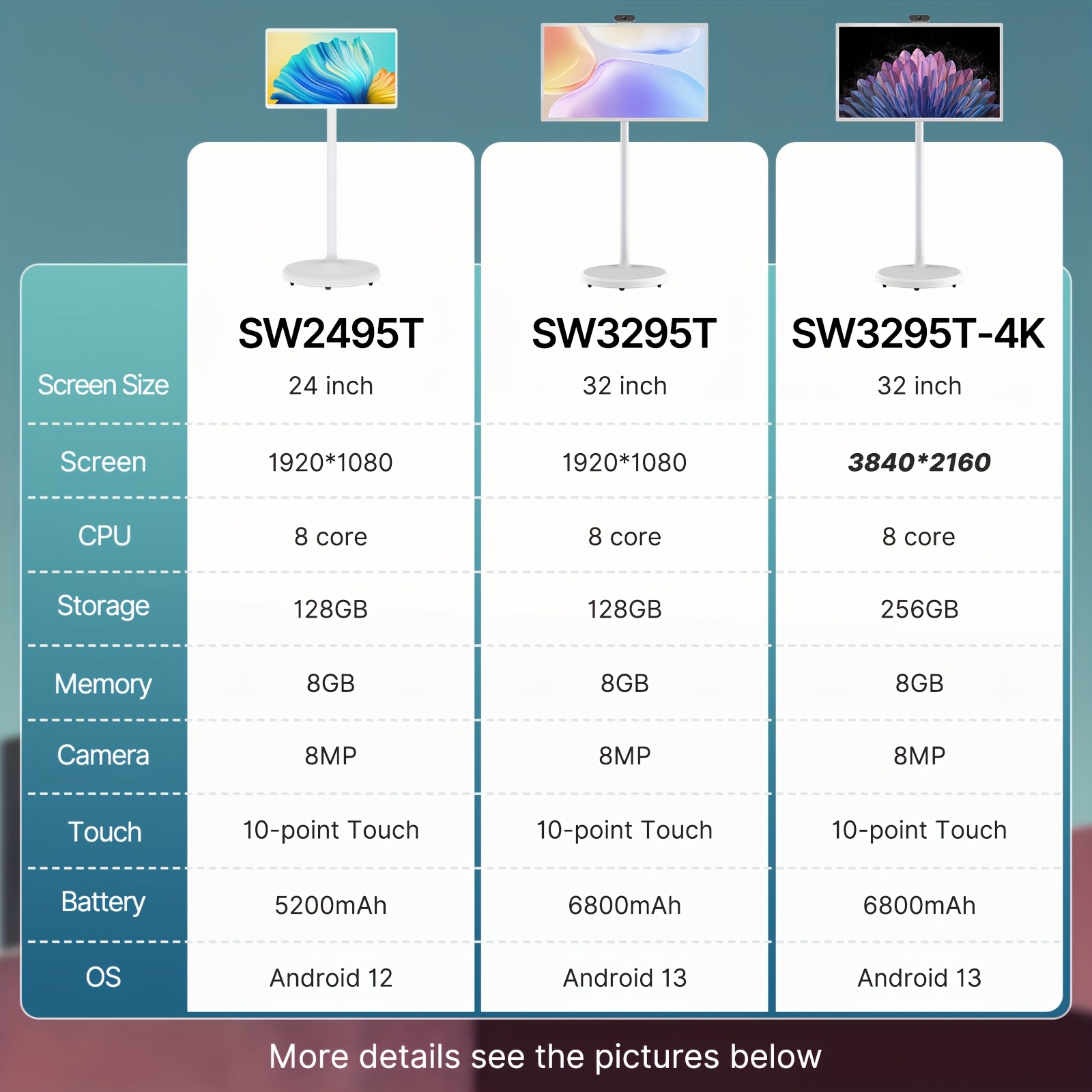1092x1092 pixels.
Task: Click the Memory row label
Action: pos(103,684)
